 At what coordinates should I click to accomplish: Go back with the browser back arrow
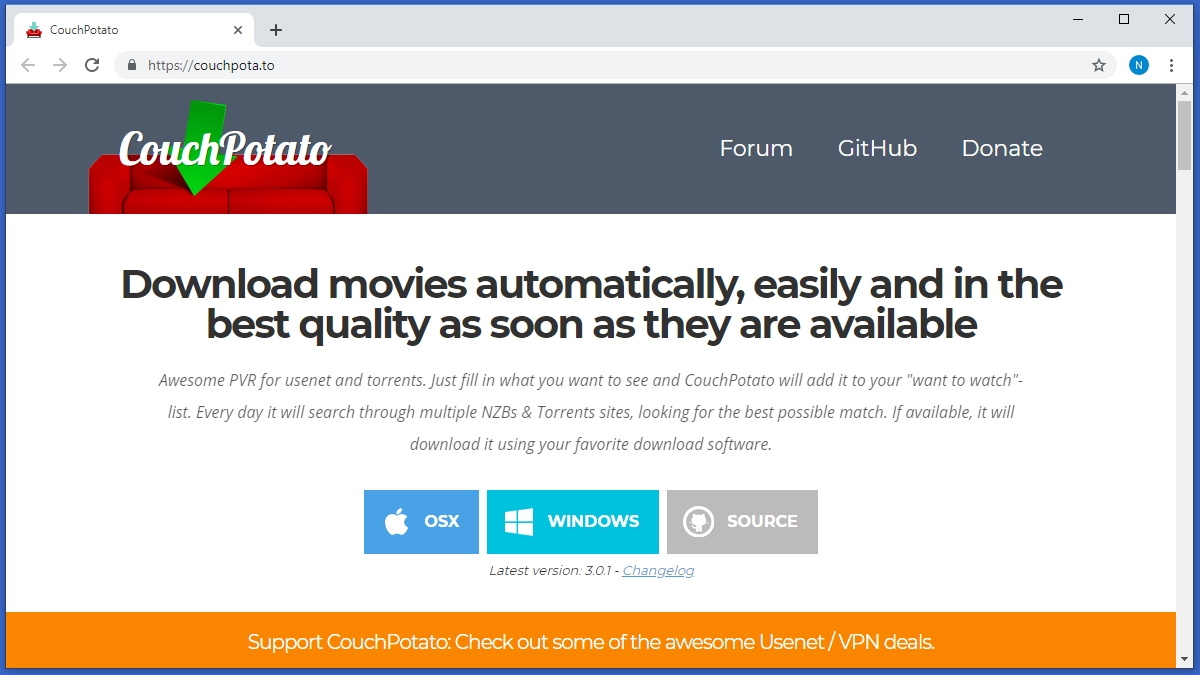coord(28,65)
